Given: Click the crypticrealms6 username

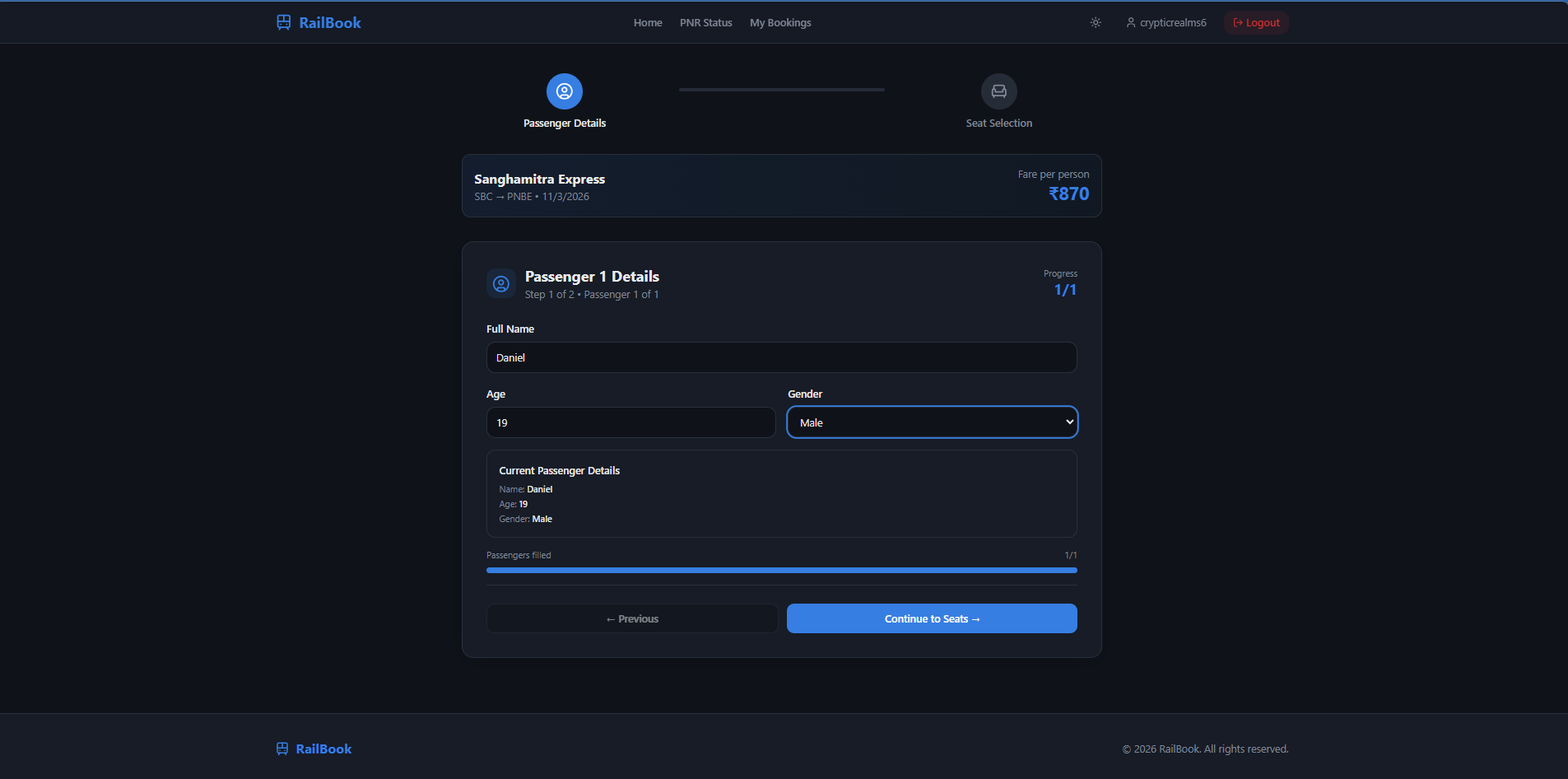Looking at the screenshot, I should click(1173, 22).
